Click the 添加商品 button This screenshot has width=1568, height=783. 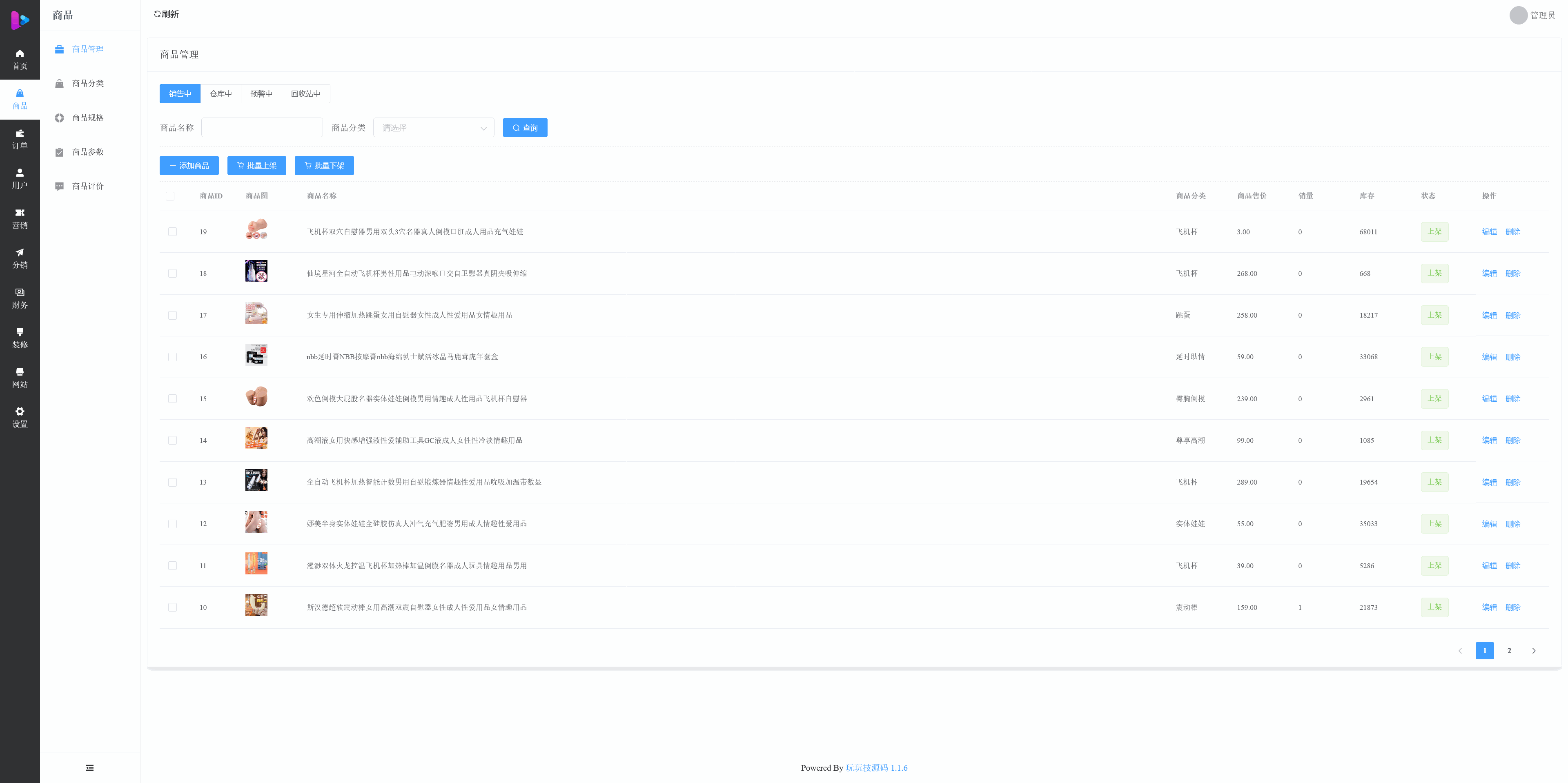189,165
